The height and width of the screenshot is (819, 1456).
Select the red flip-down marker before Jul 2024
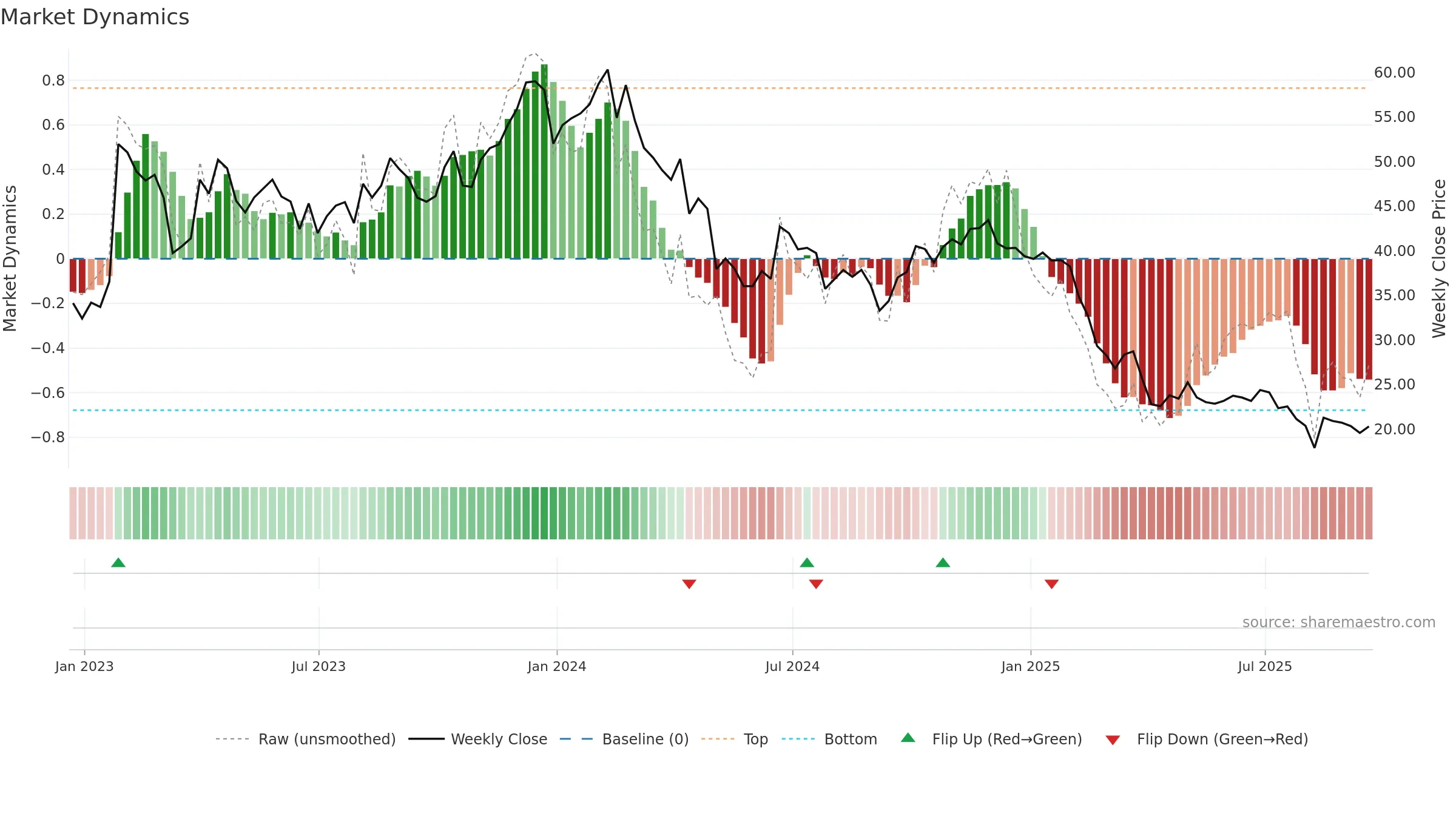tap(689, 584)
